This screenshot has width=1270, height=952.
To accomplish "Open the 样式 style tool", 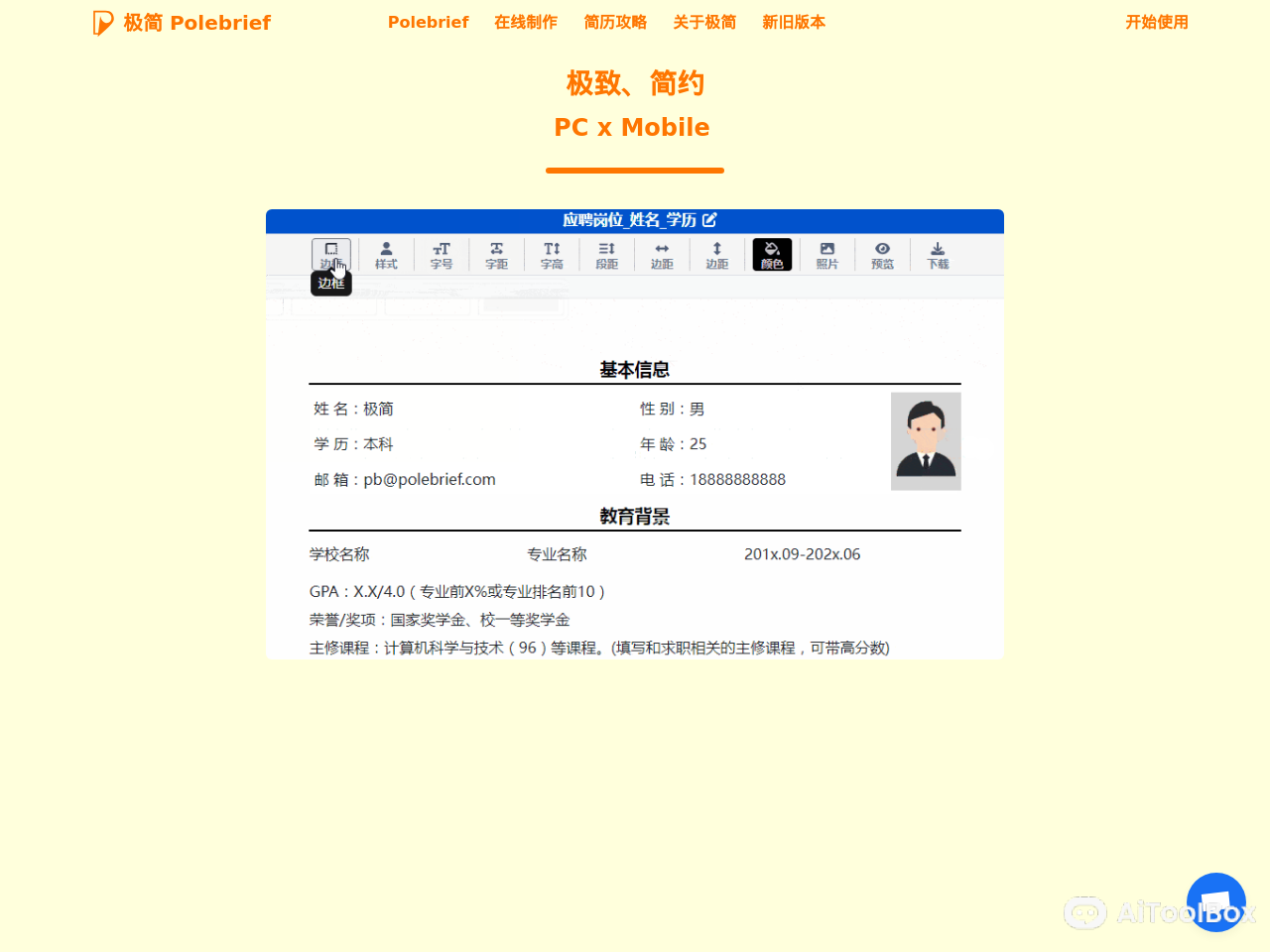I will point(386,254).
